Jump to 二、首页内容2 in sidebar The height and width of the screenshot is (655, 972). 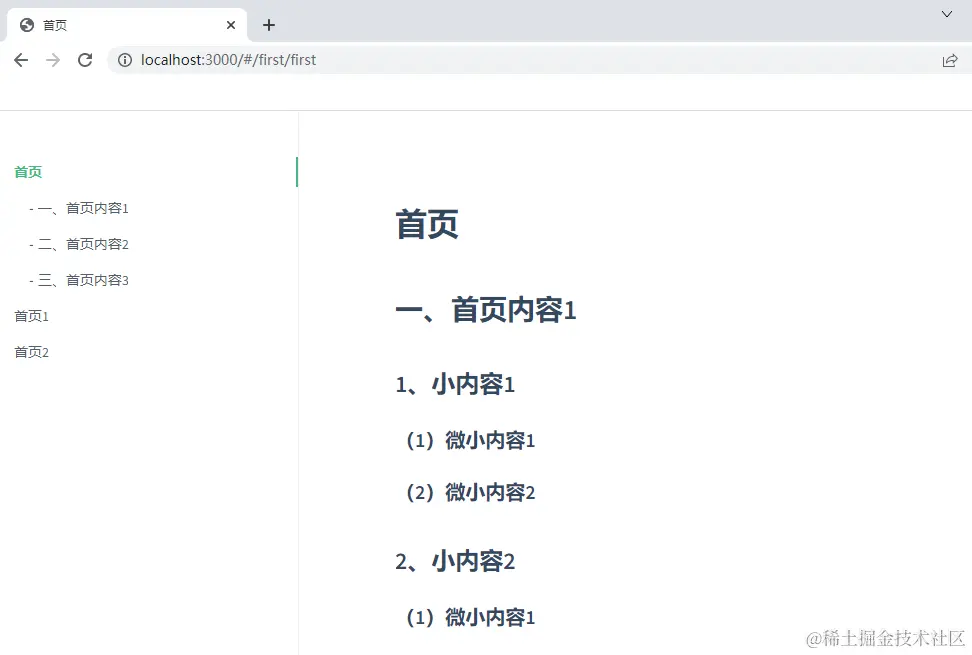(x=79, y=244)
